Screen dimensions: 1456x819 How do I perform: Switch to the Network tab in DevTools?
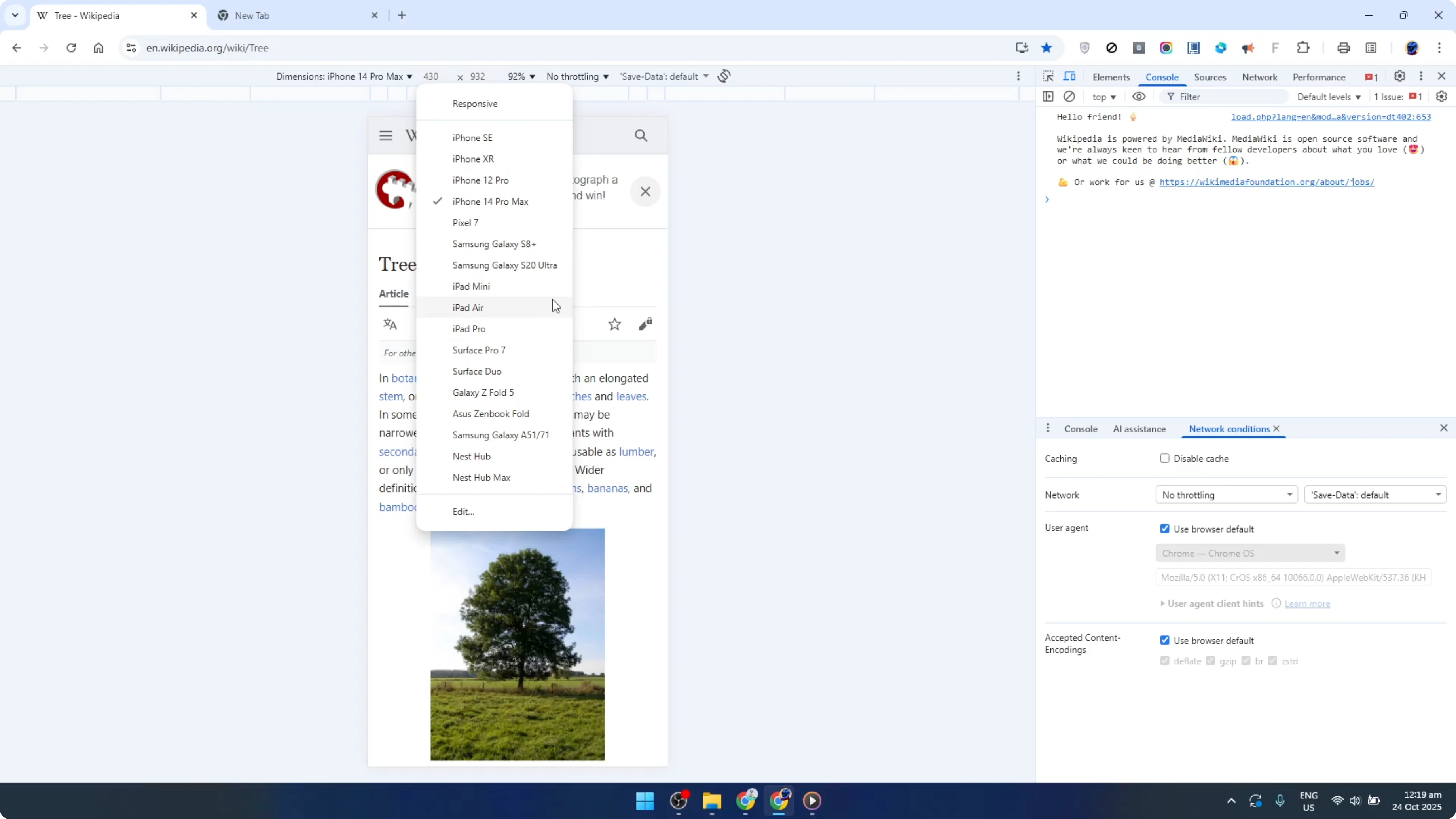pos(1259,77)
